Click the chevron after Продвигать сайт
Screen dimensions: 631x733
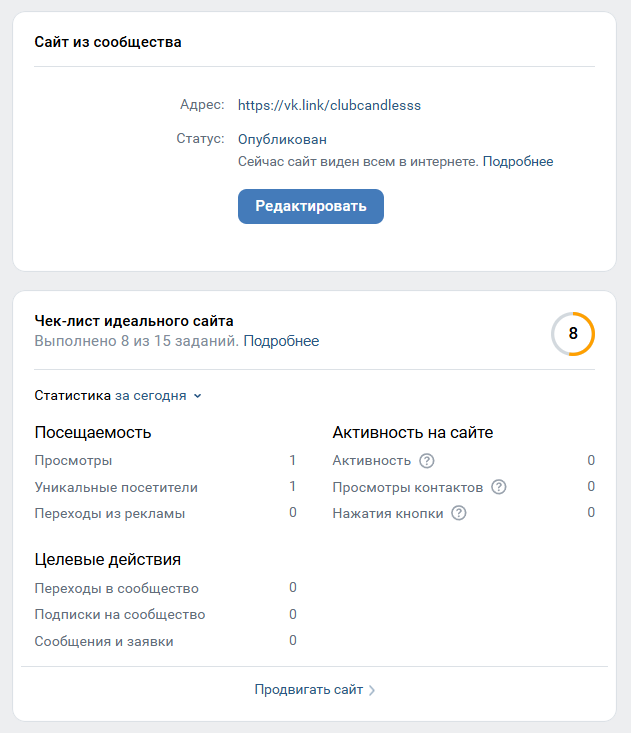tap(372, 690)
